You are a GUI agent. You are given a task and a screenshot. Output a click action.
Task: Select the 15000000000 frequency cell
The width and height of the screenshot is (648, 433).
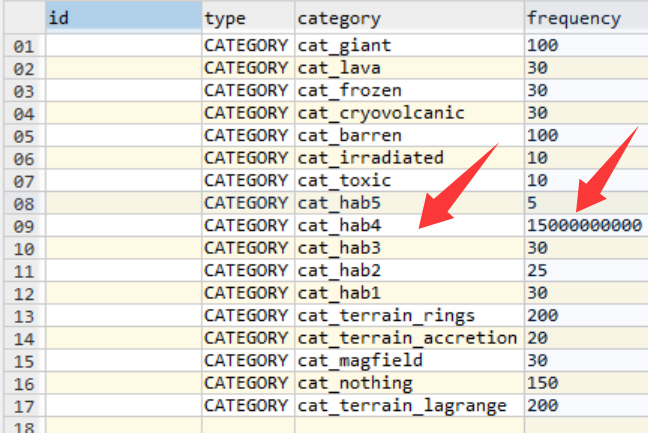586,226
